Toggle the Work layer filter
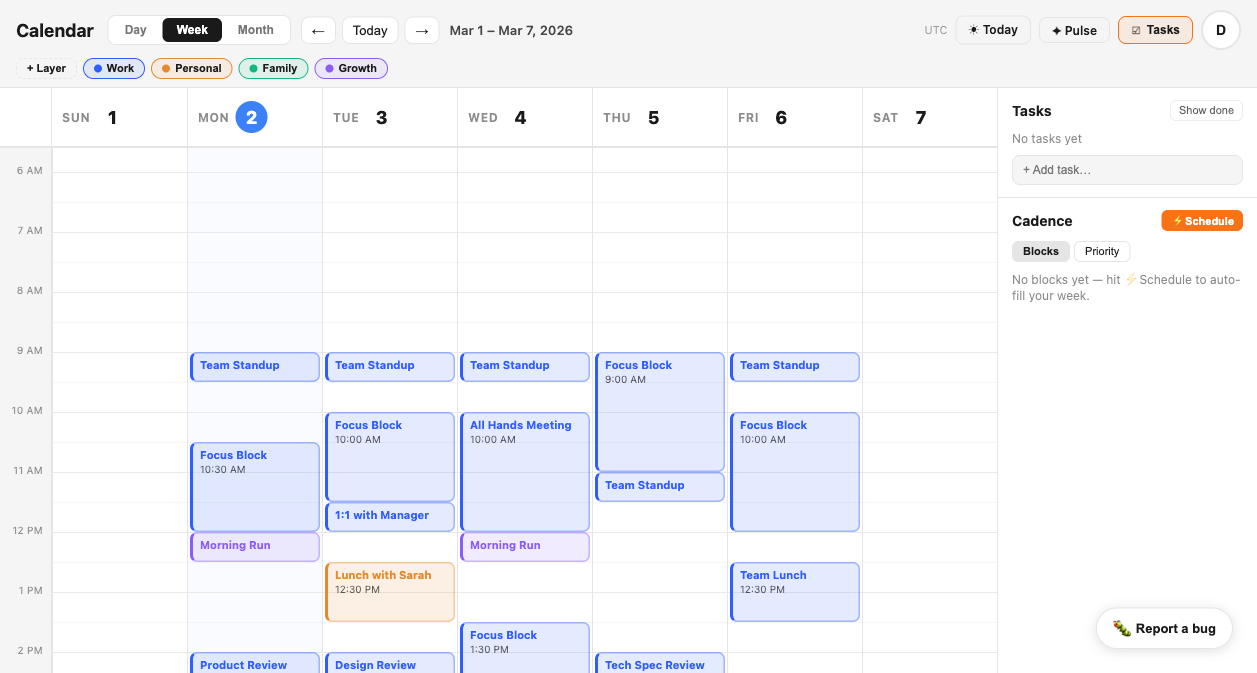 [x=114, y=68]
